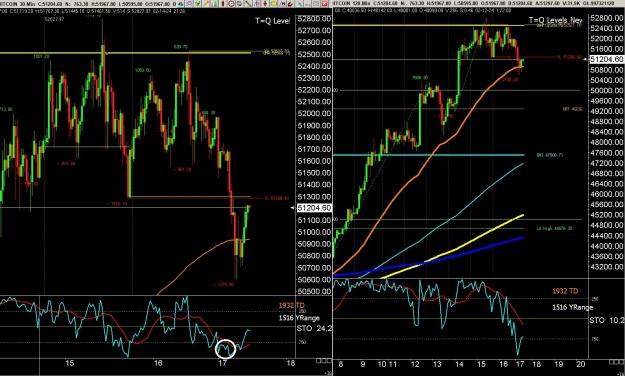This screenshot has width=625, height=376.
Task: Click the 51700.00 price label on left axis
Action: tap(314, 149)
